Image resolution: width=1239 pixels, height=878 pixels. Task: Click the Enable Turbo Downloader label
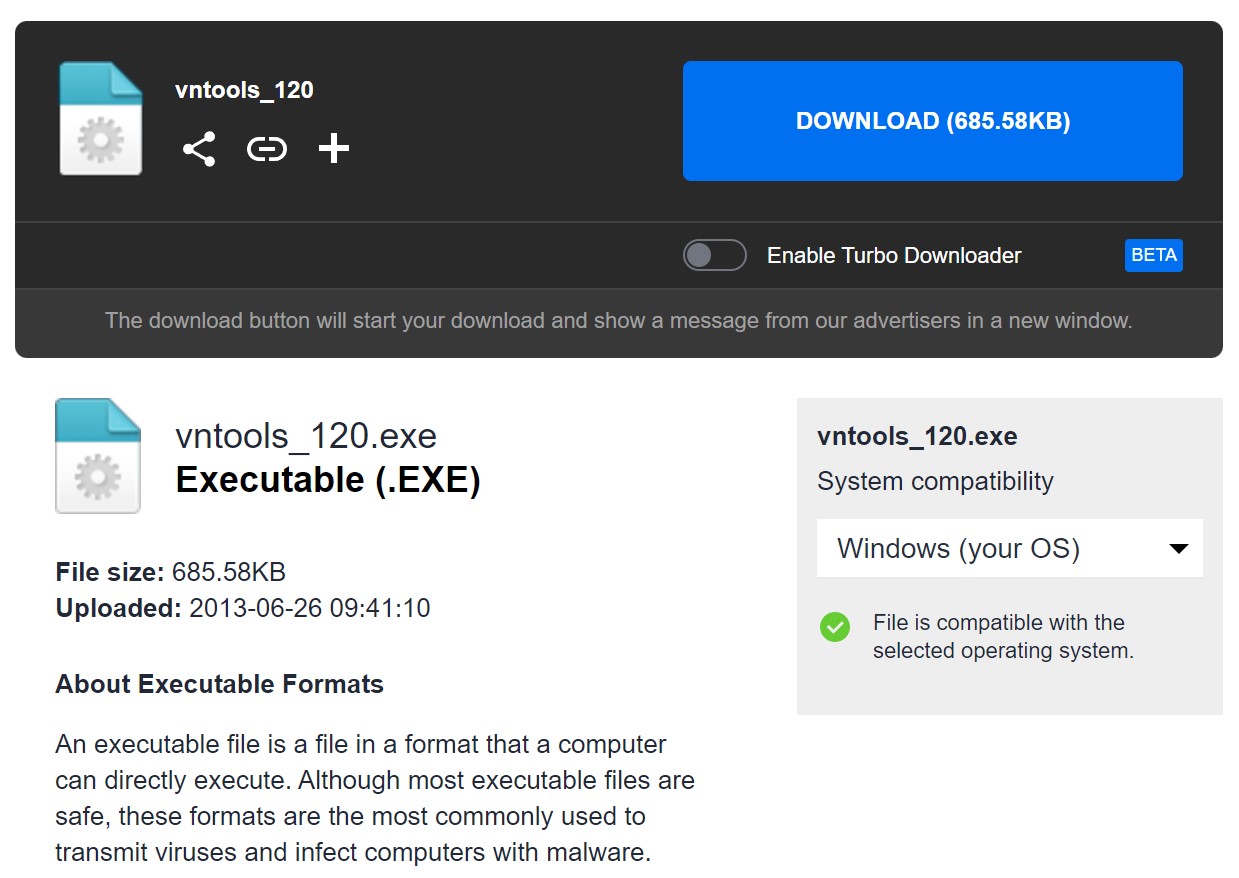pos(893,256)
